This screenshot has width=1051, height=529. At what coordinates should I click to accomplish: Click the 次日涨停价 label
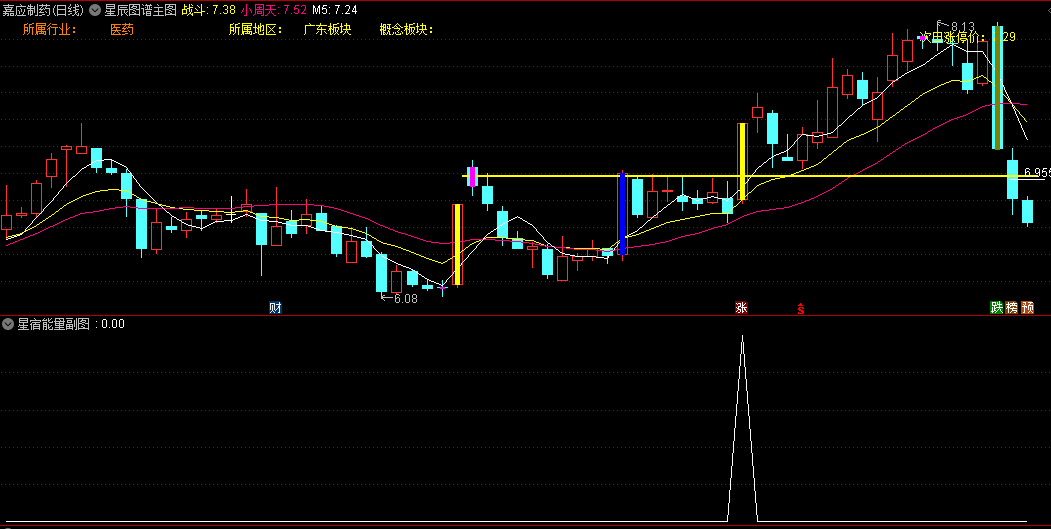[953, 37]
